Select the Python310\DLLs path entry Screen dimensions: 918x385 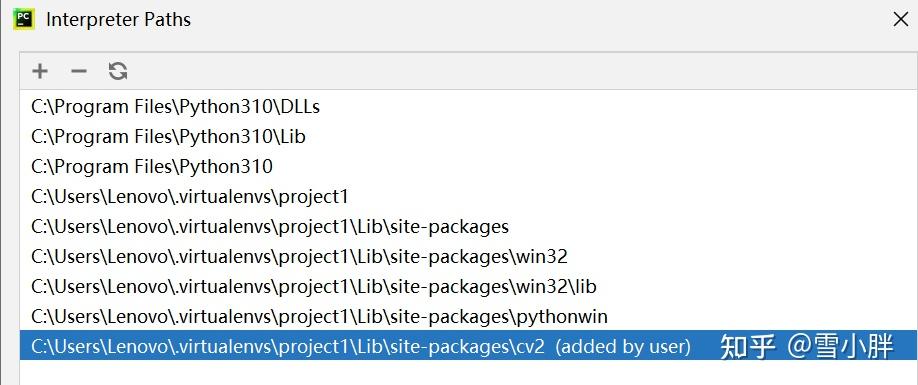(x=468, y=106)
